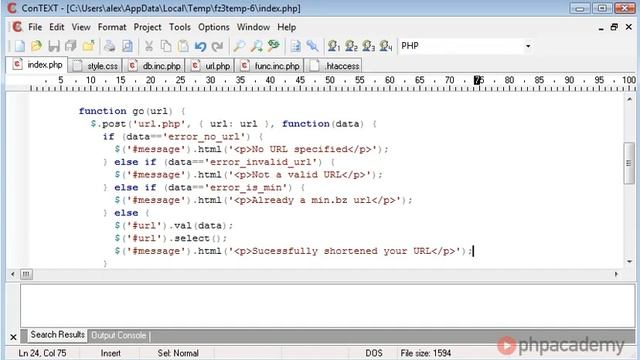Viewport: 640px width, 360px height.
Task: Open the View menu
Action: tap(81, 27)
